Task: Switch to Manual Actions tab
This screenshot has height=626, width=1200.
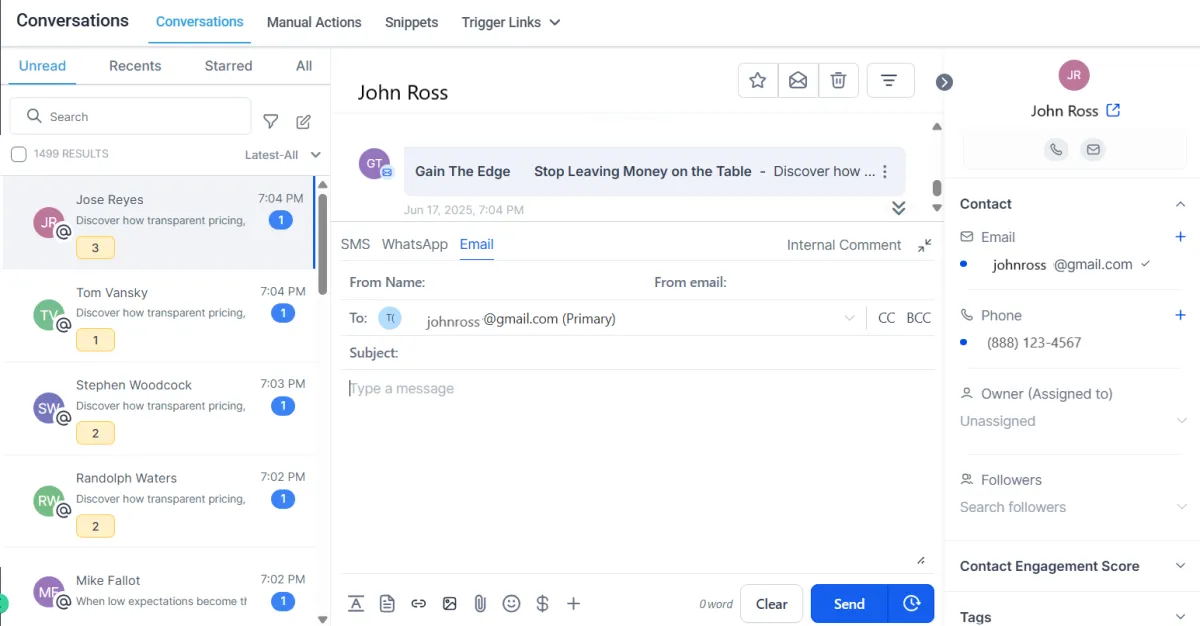Action: click(x=314, y=22)
